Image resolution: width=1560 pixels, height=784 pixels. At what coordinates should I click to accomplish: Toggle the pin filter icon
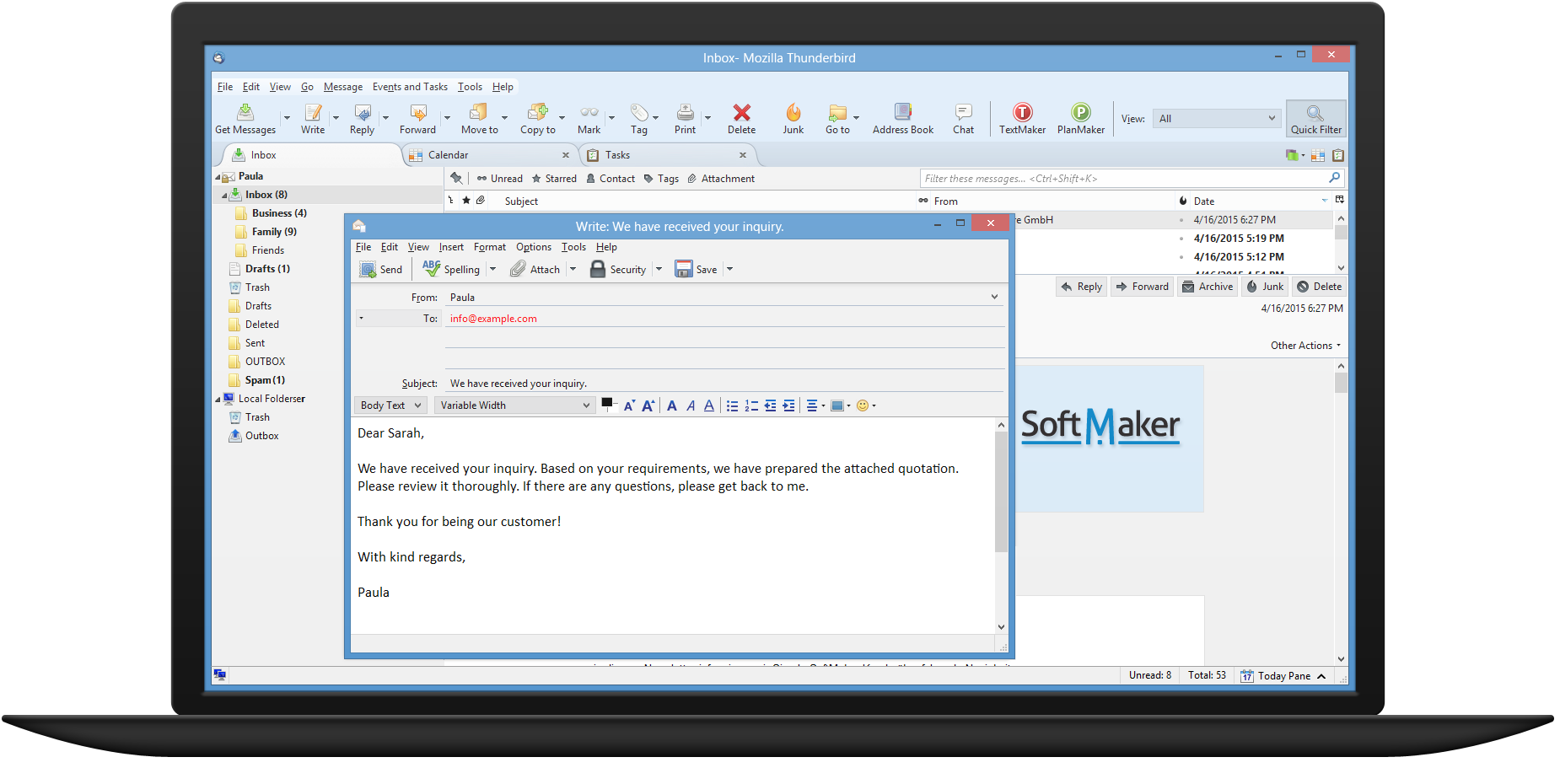click(x=456, y=178)
